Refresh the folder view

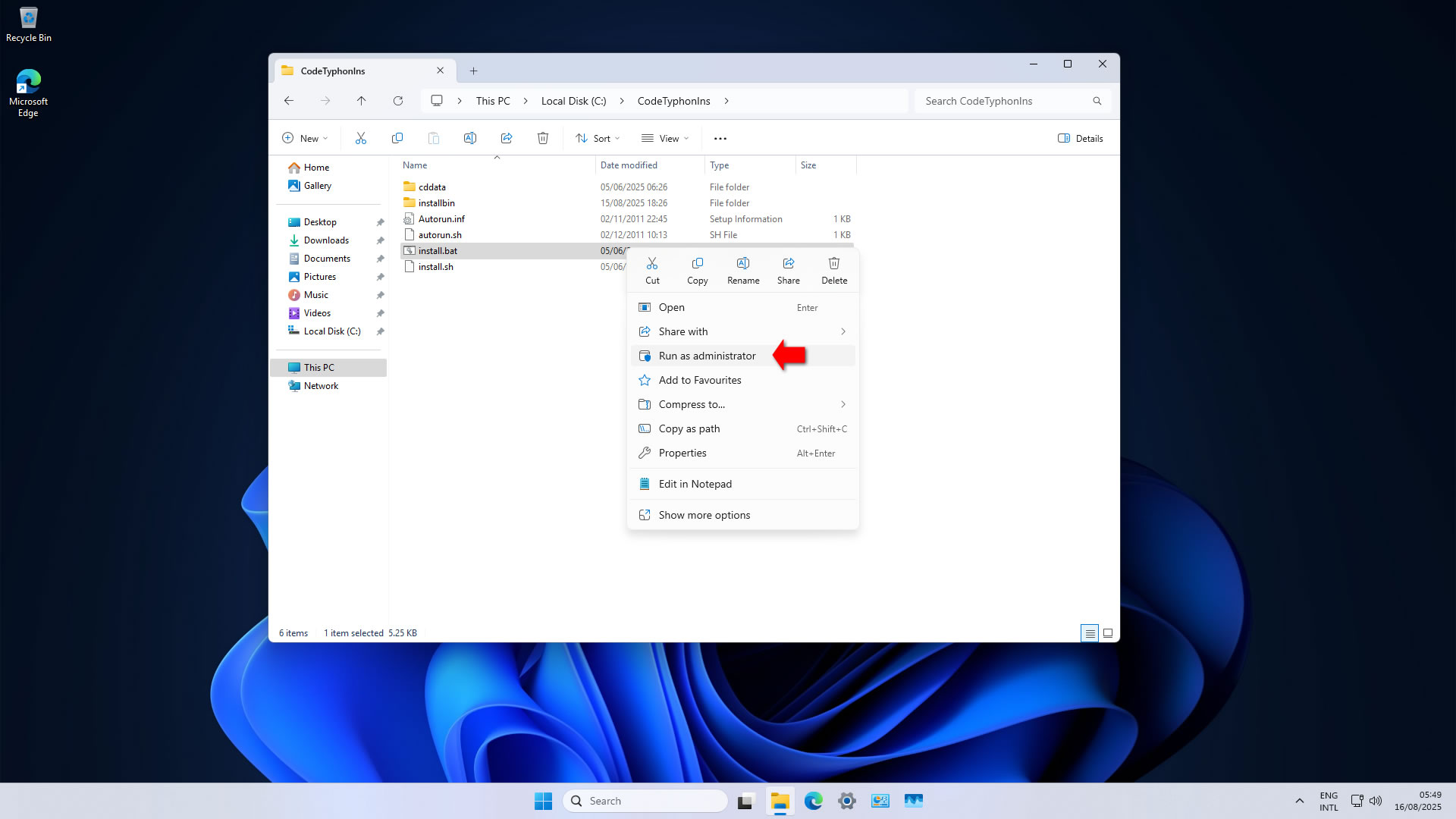tap(398, 101)
